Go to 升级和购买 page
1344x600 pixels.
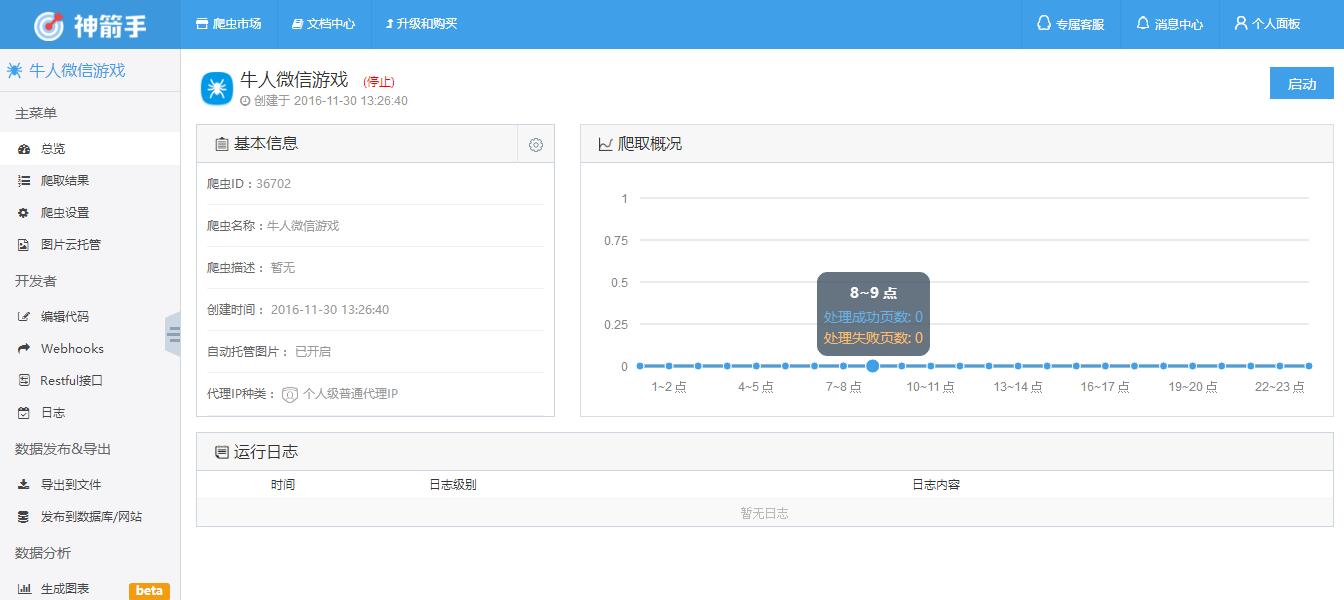pos(421,24)
